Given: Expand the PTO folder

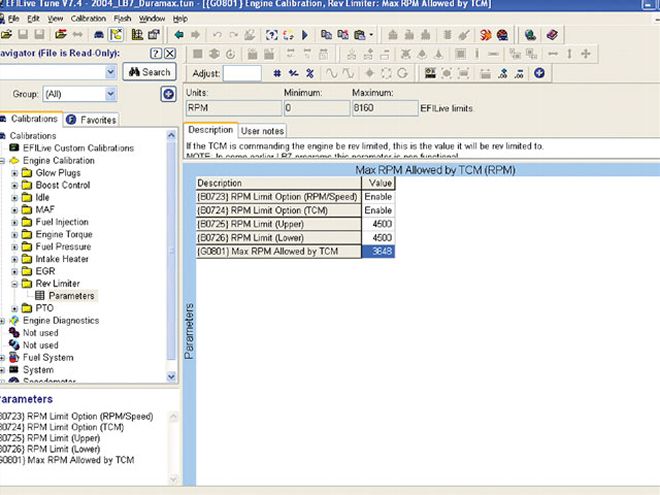Looking at the screenshot, I should coord(14,308).
